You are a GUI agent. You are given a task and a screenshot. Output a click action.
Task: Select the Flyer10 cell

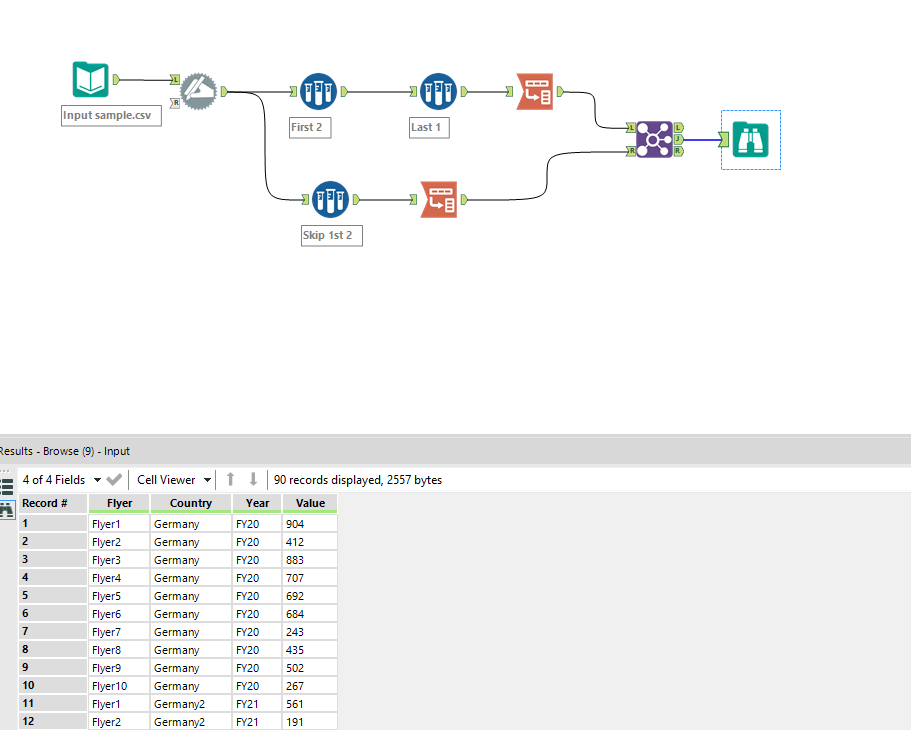[119, 686]
